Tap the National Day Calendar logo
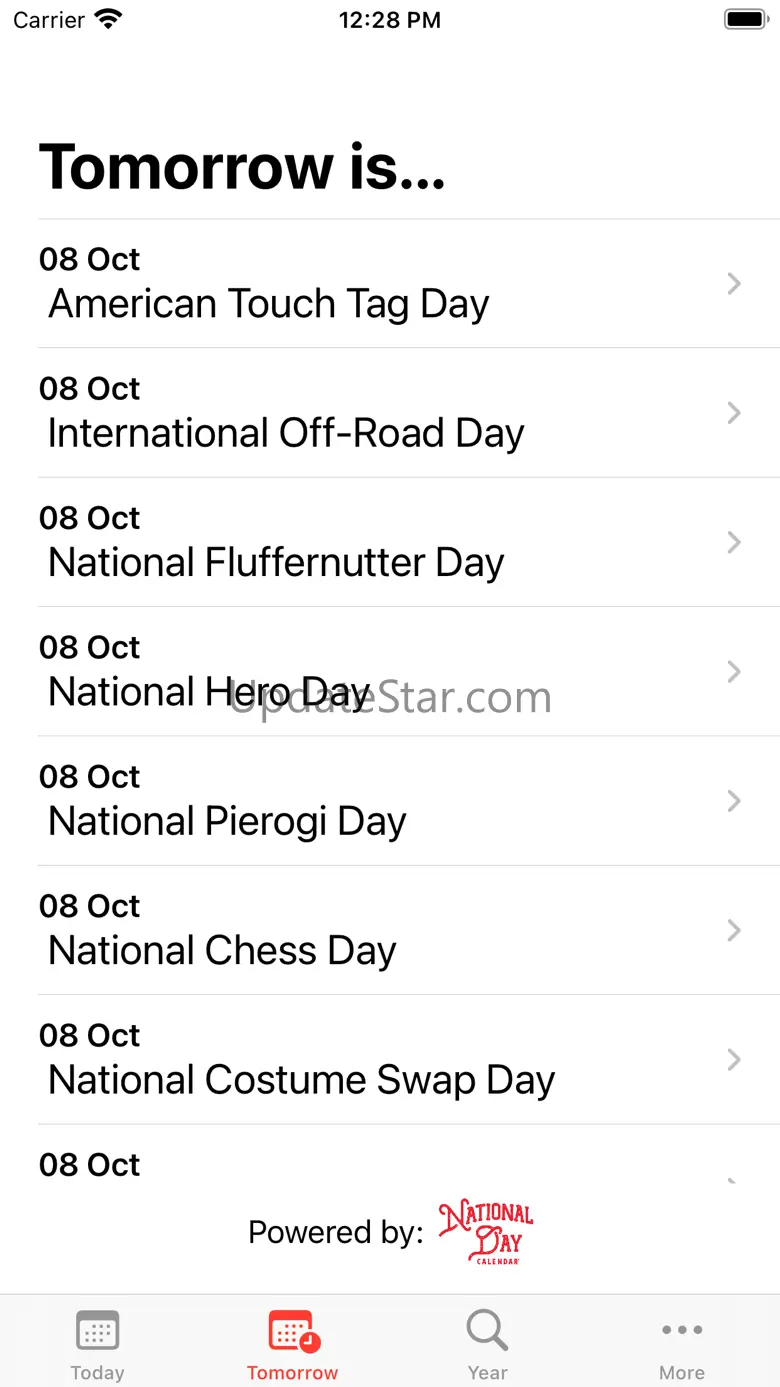 point(486,1233)
